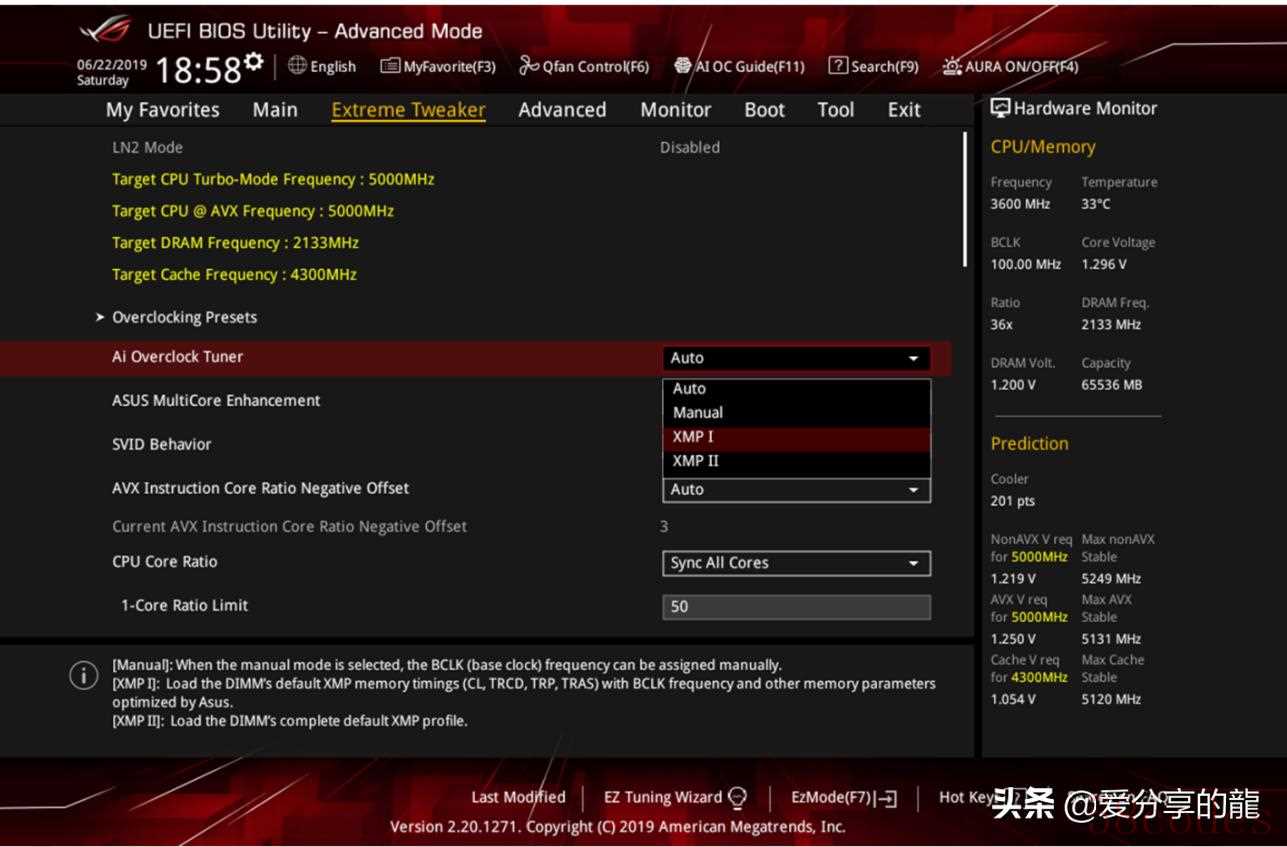Switch to EzMode(F7)
This screenshot has height=847, width=1287.
click(x=844, y=797)
